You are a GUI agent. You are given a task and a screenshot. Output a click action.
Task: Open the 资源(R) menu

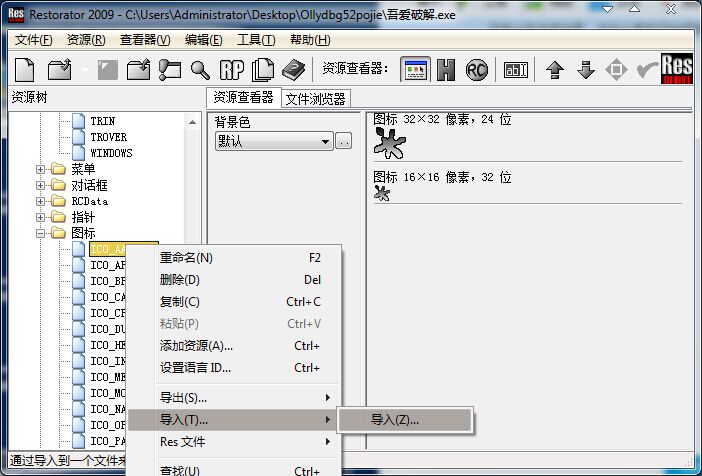point(86,40)
